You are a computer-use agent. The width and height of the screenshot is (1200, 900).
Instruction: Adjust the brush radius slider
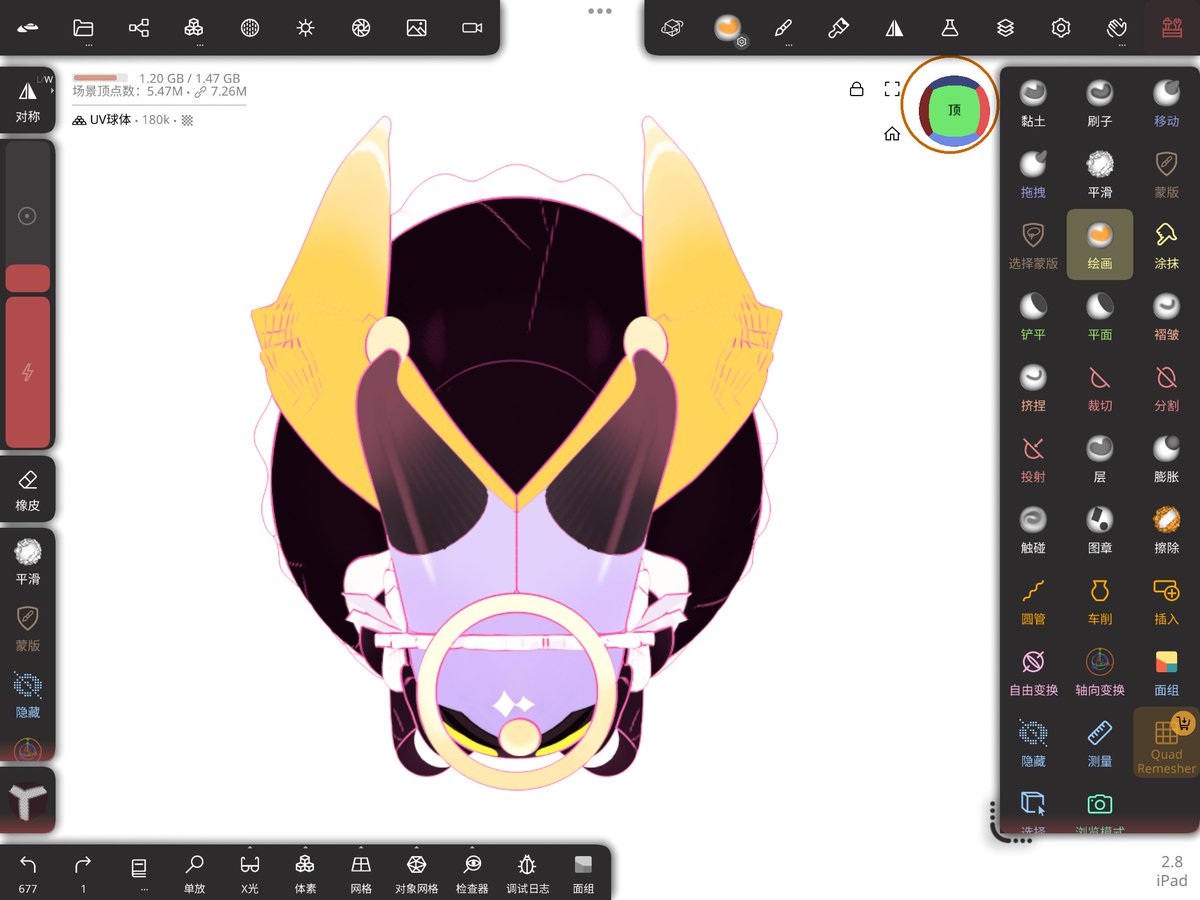click(x=28, y=215)
